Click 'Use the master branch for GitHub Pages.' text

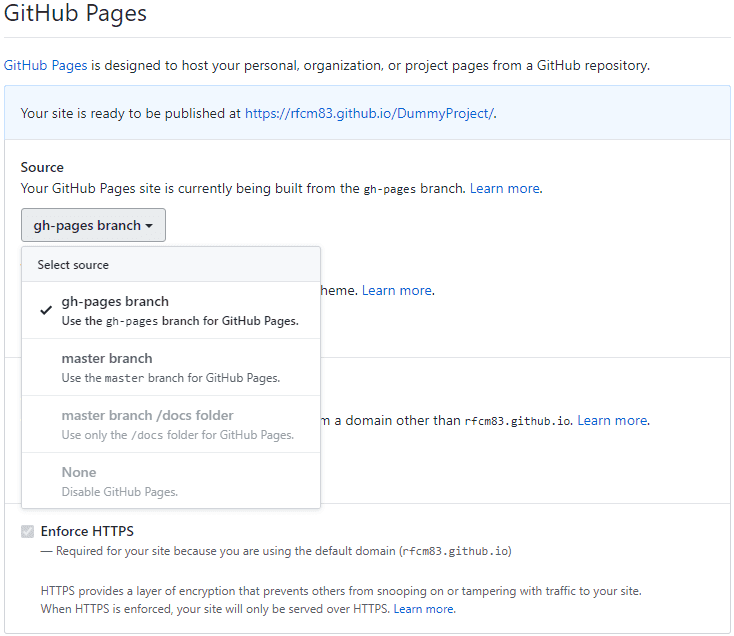[171, 378]
